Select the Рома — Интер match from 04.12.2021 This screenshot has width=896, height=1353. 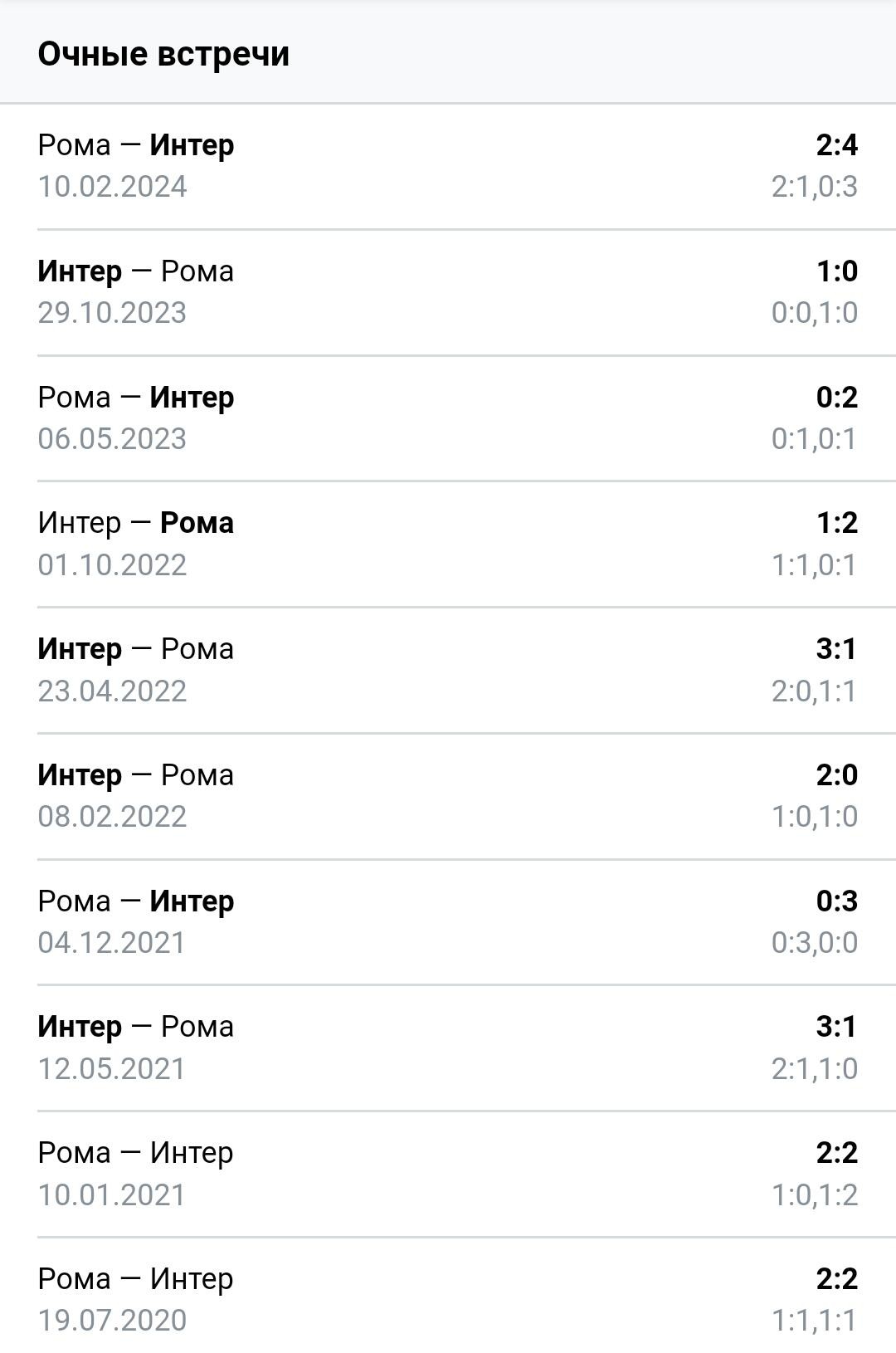click(x=448, y=922)
